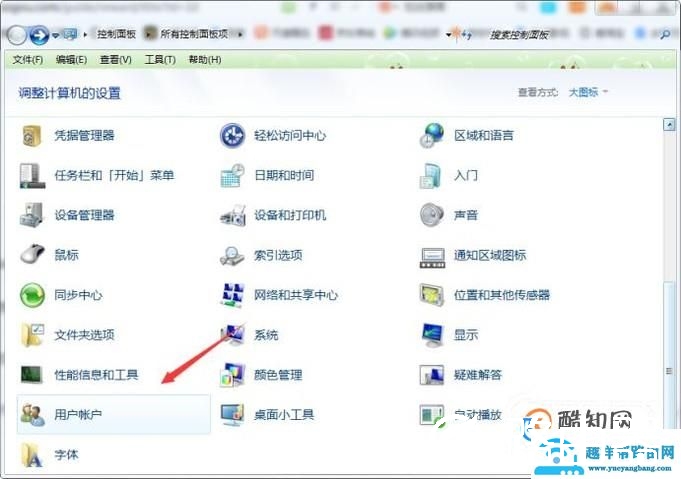The image size is (681, 479).
Task: Click the 网络和共享中心 link text
Action: tap(296, 295)
